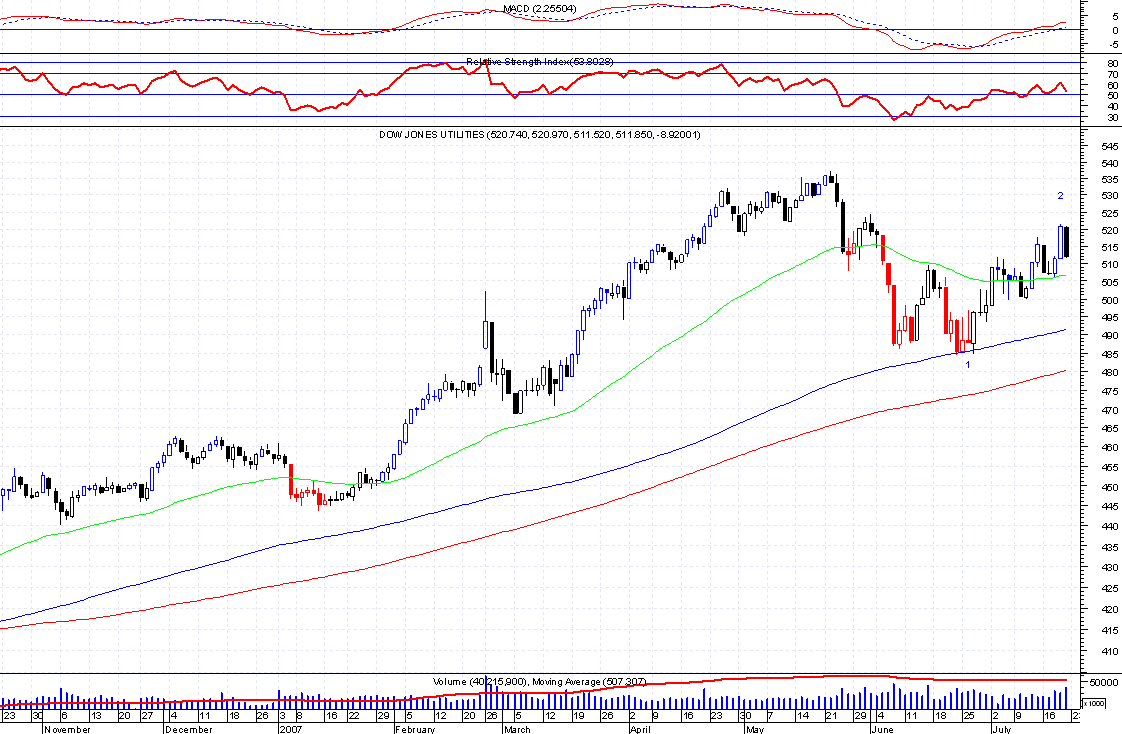
Task: Click the DOW JONES UTILITIES chart title
Action: pos(540,134)
